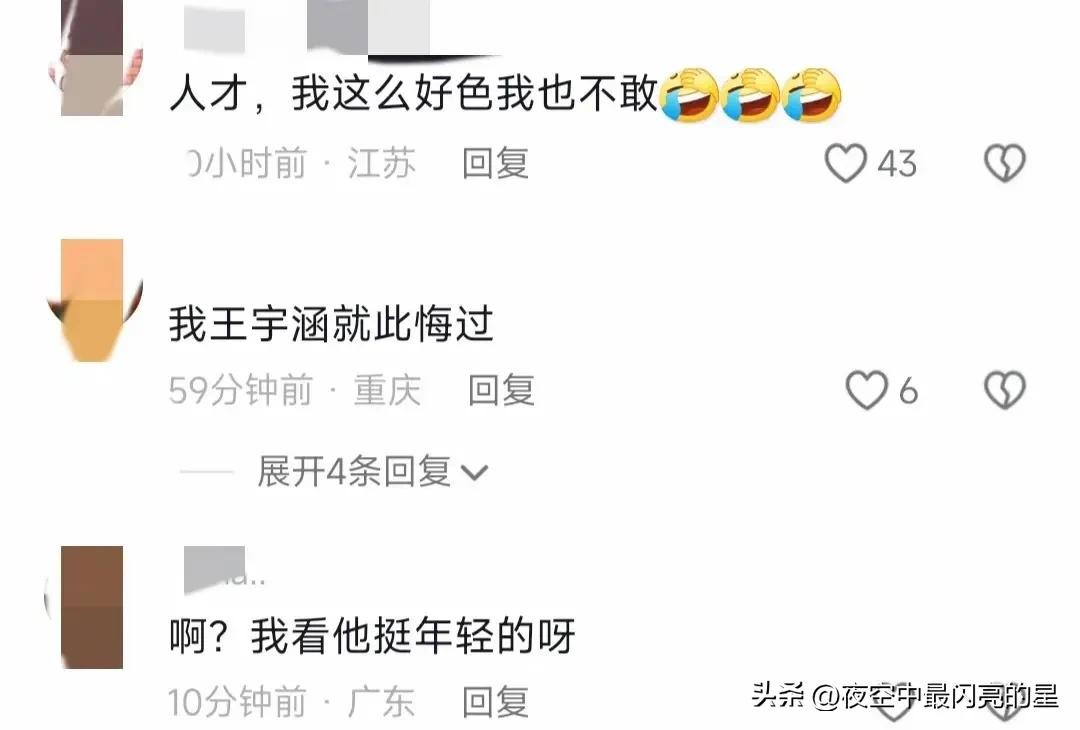
Task: Expand the 展开4条回复 thread
Action: coord(373,472)
